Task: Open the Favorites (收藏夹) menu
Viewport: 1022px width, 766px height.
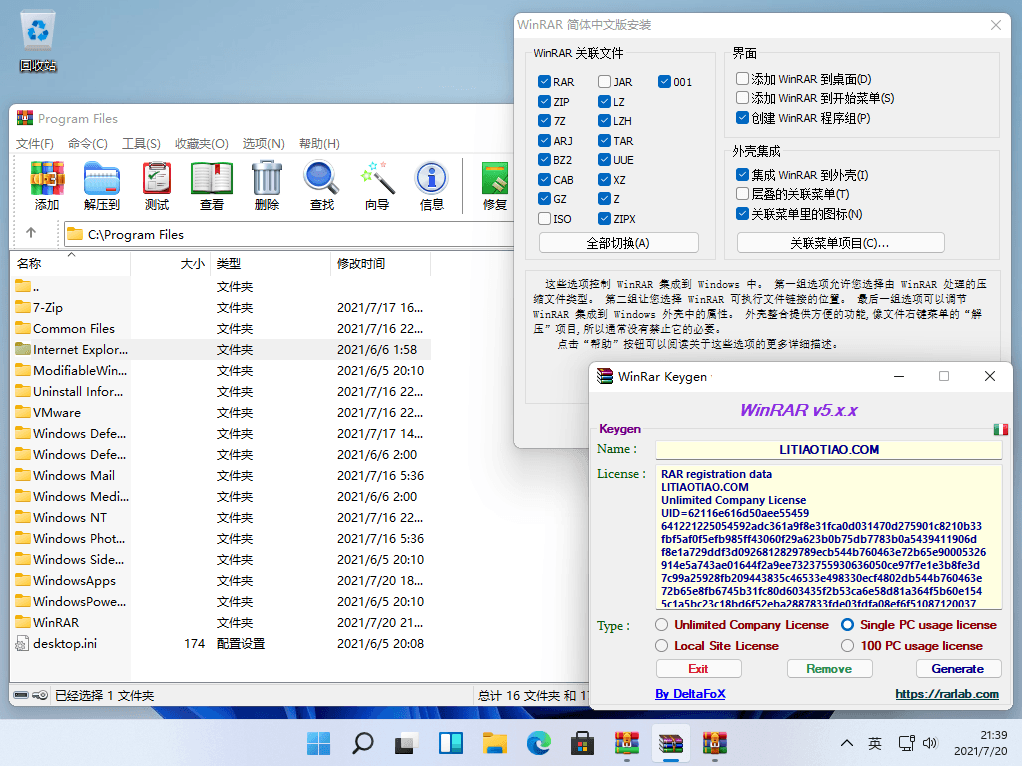Action: coord(201,143)
